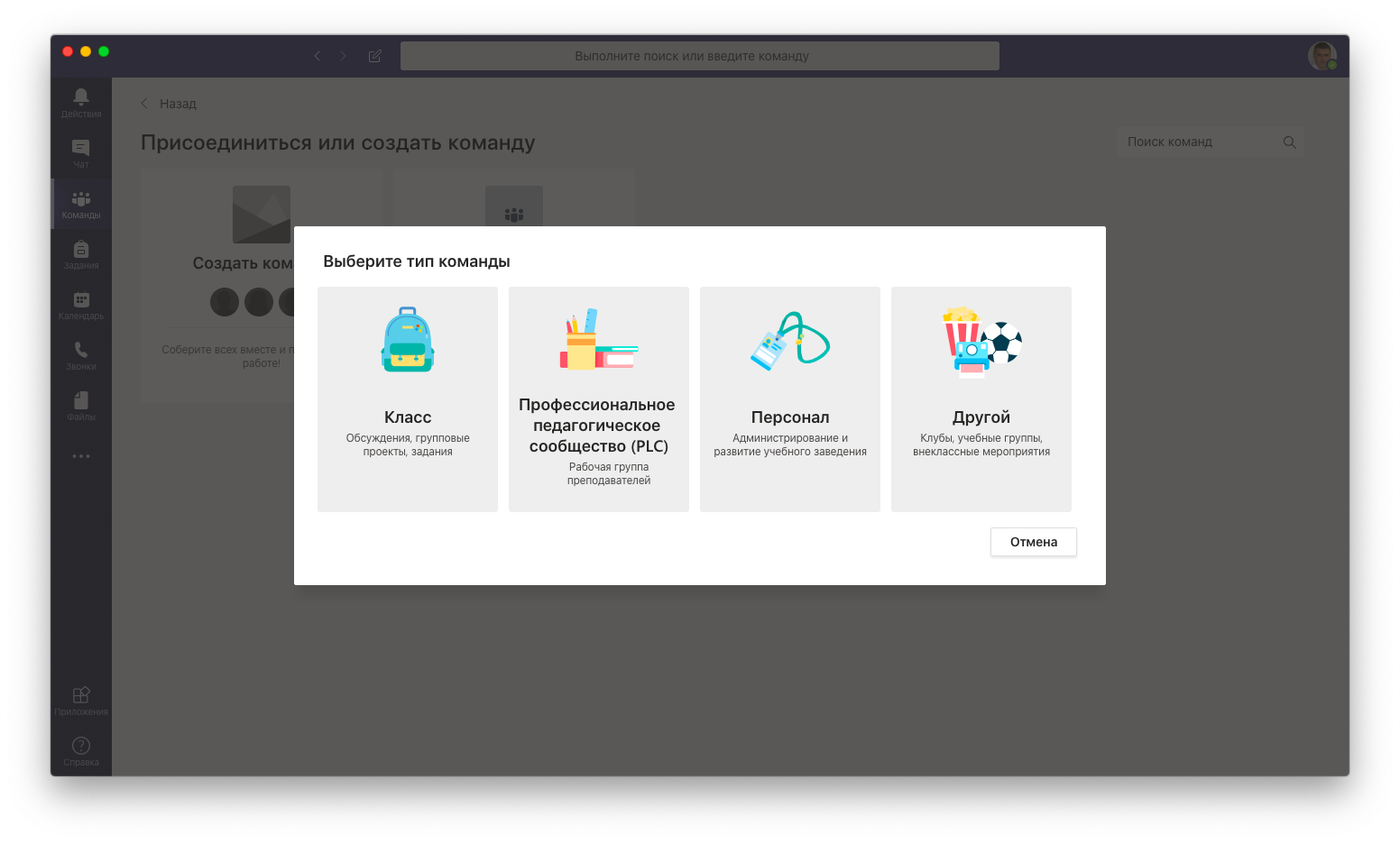Click the envelope image on Создать команду card

click(262, 215)
